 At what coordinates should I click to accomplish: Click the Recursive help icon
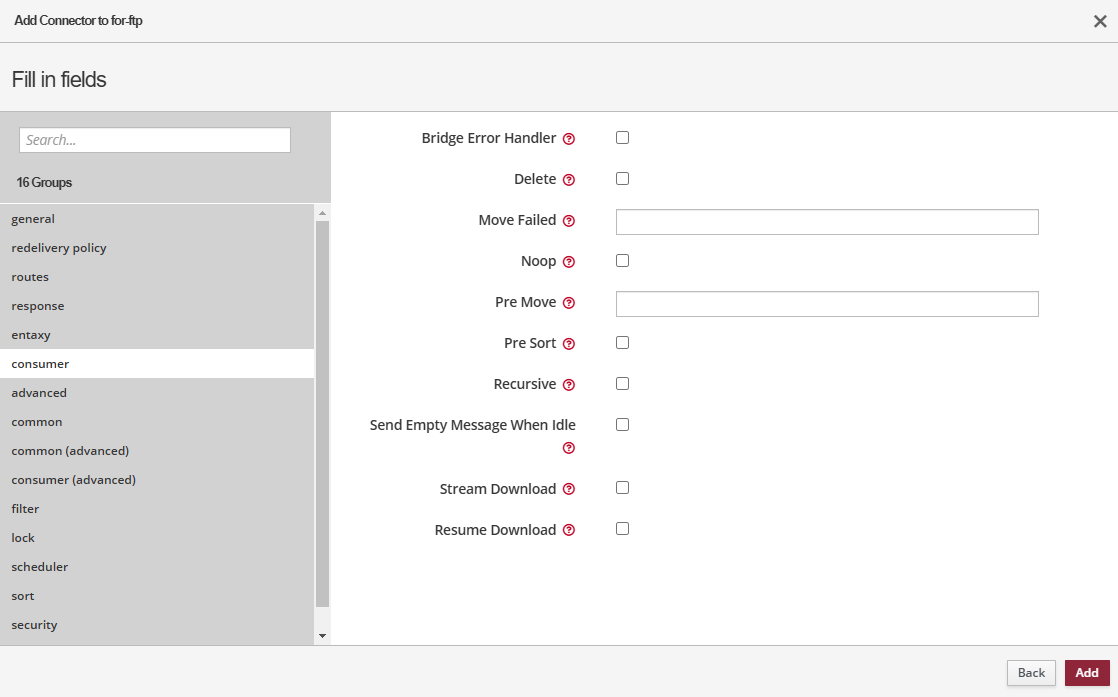569,385
